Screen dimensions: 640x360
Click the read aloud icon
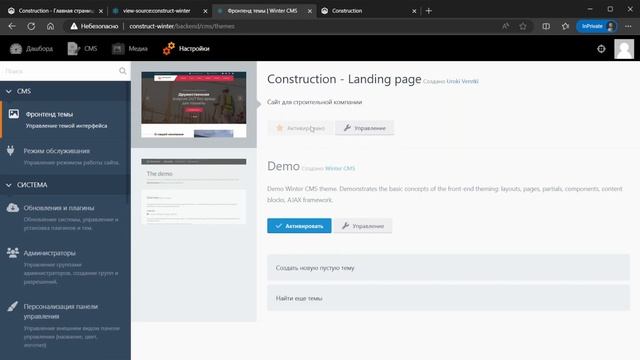[x=506, y=26]
